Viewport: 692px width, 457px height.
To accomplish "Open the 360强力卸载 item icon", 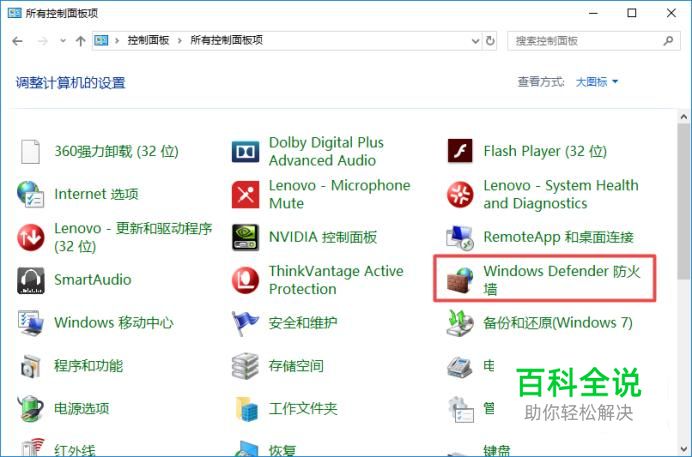I will click(30, 151).
